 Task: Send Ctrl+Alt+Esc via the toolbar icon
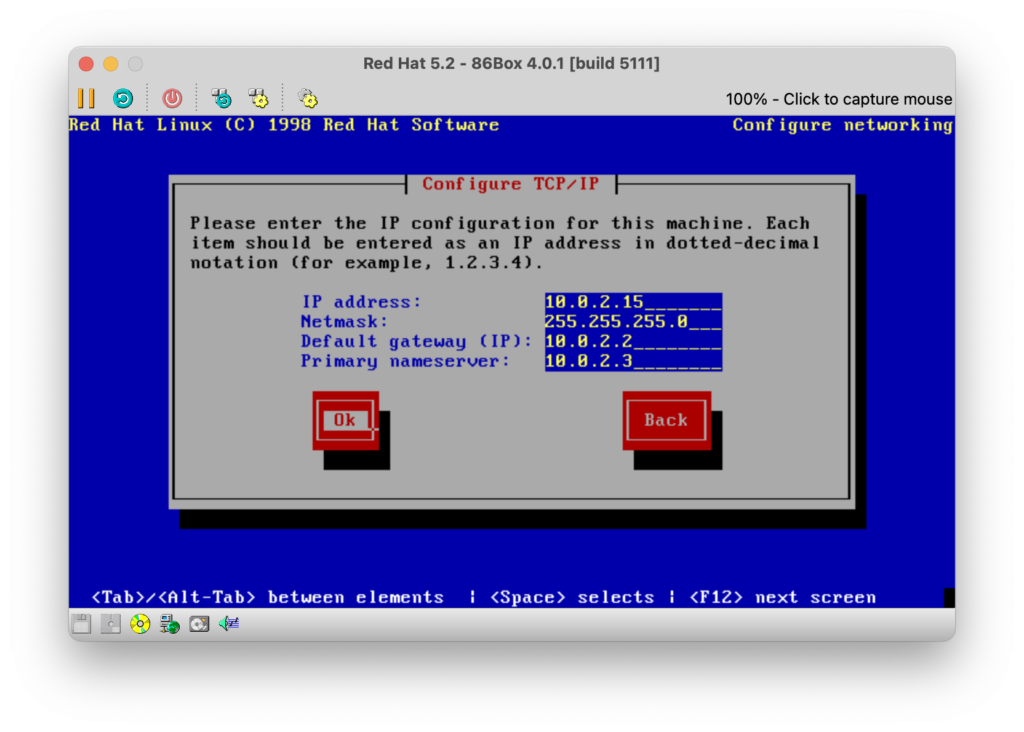click(x=259, y=99)
